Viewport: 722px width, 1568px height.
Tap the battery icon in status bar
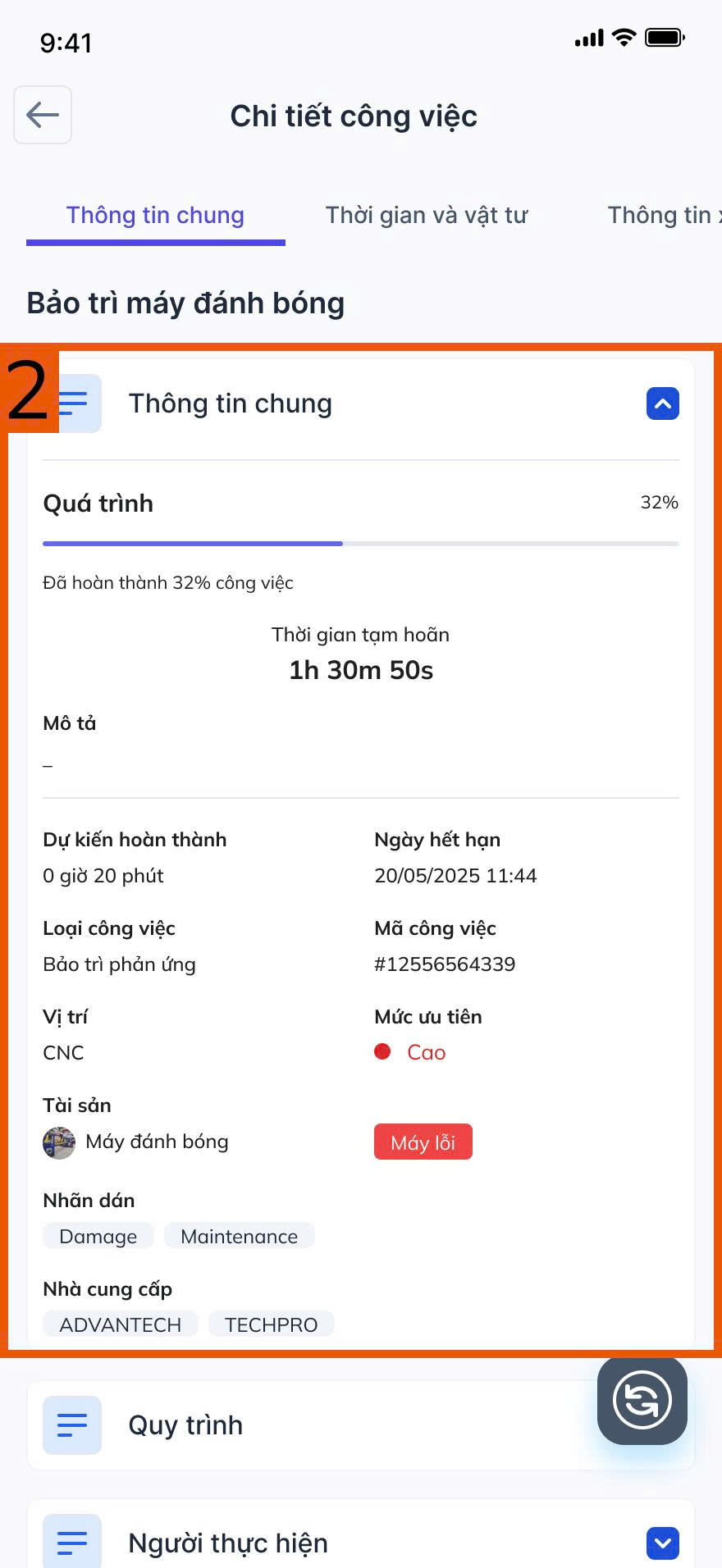click(x=664, y=38)
